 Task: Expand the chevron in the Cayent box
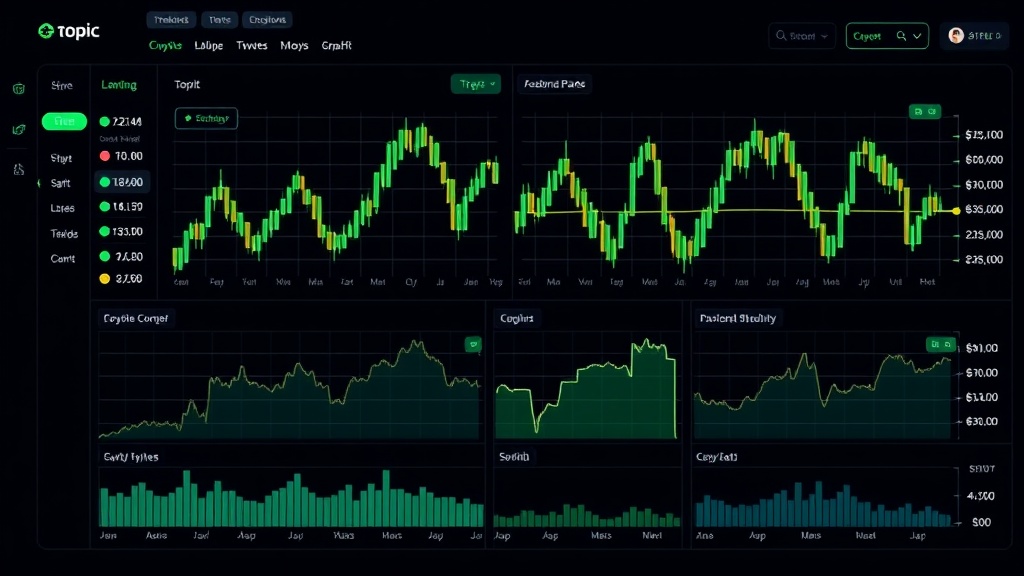pos(917,36)
